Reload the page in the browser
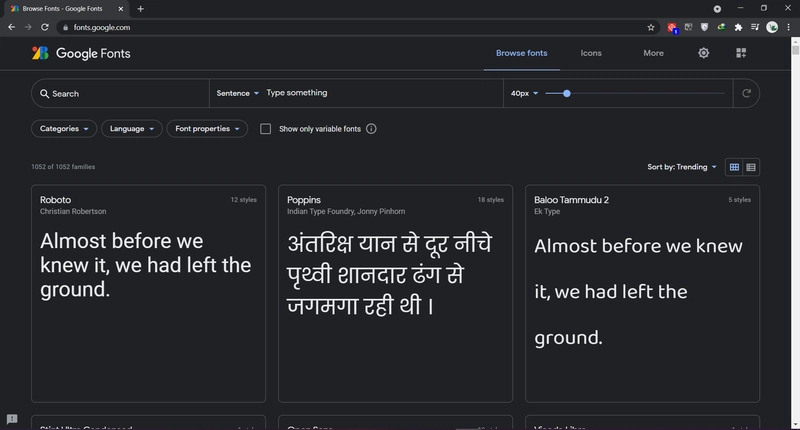The image size is (800, 430). coord(43,26)
